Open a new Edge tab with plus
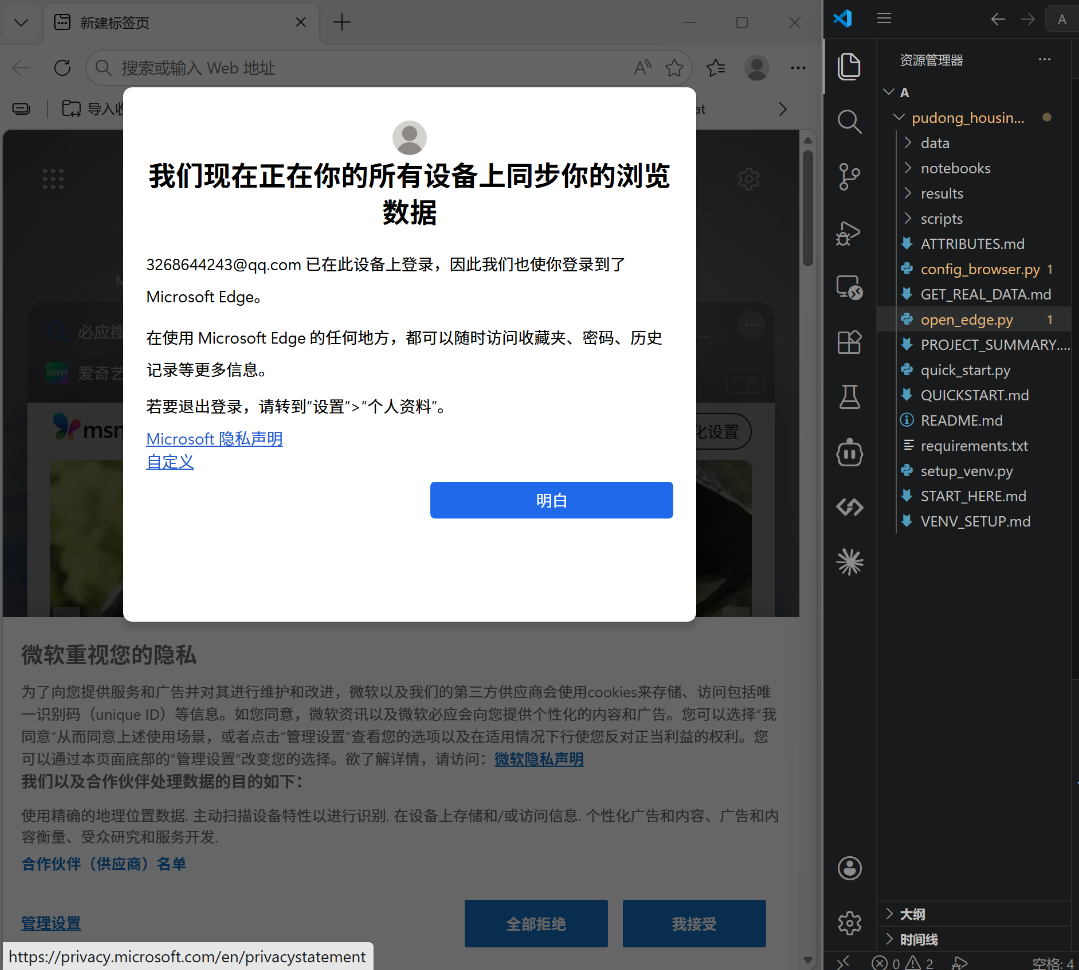The width and height of the screenshot is (1079, 970). click(341, 22)
